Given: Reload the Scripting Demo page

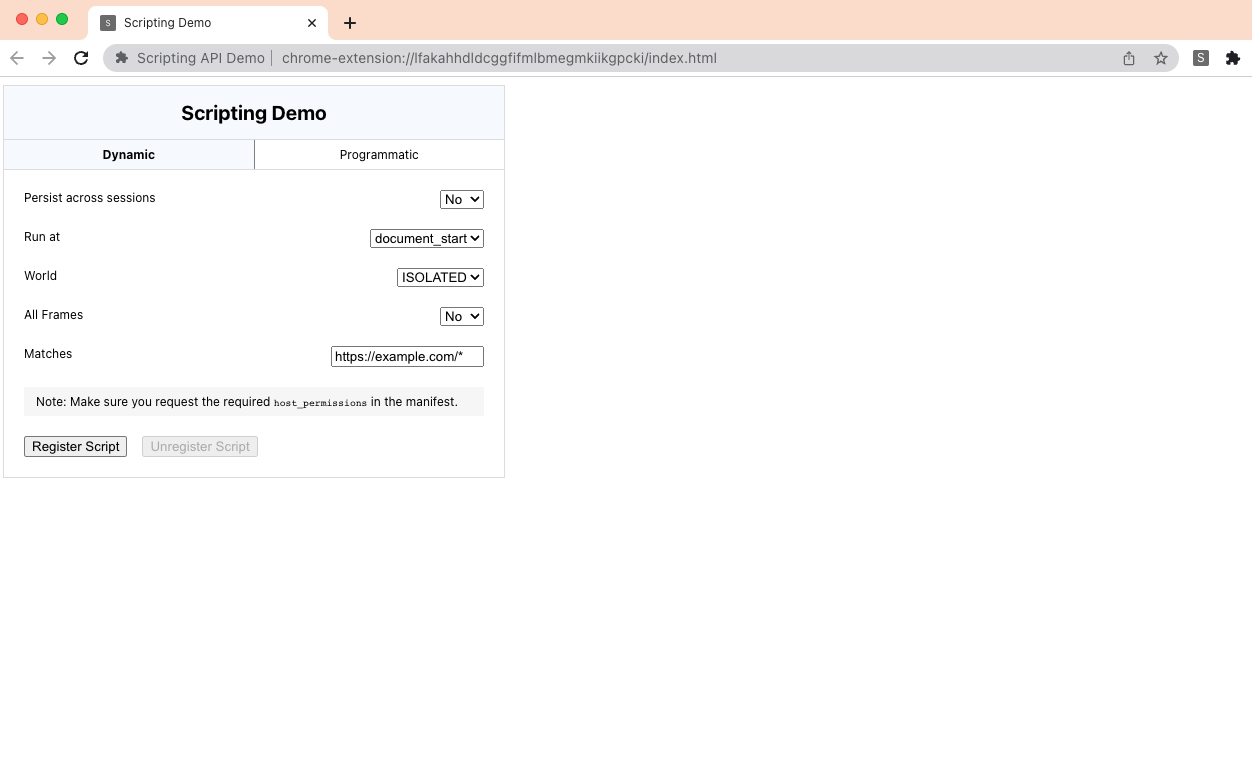Looking at the screenshot, I should coord(81,58).
